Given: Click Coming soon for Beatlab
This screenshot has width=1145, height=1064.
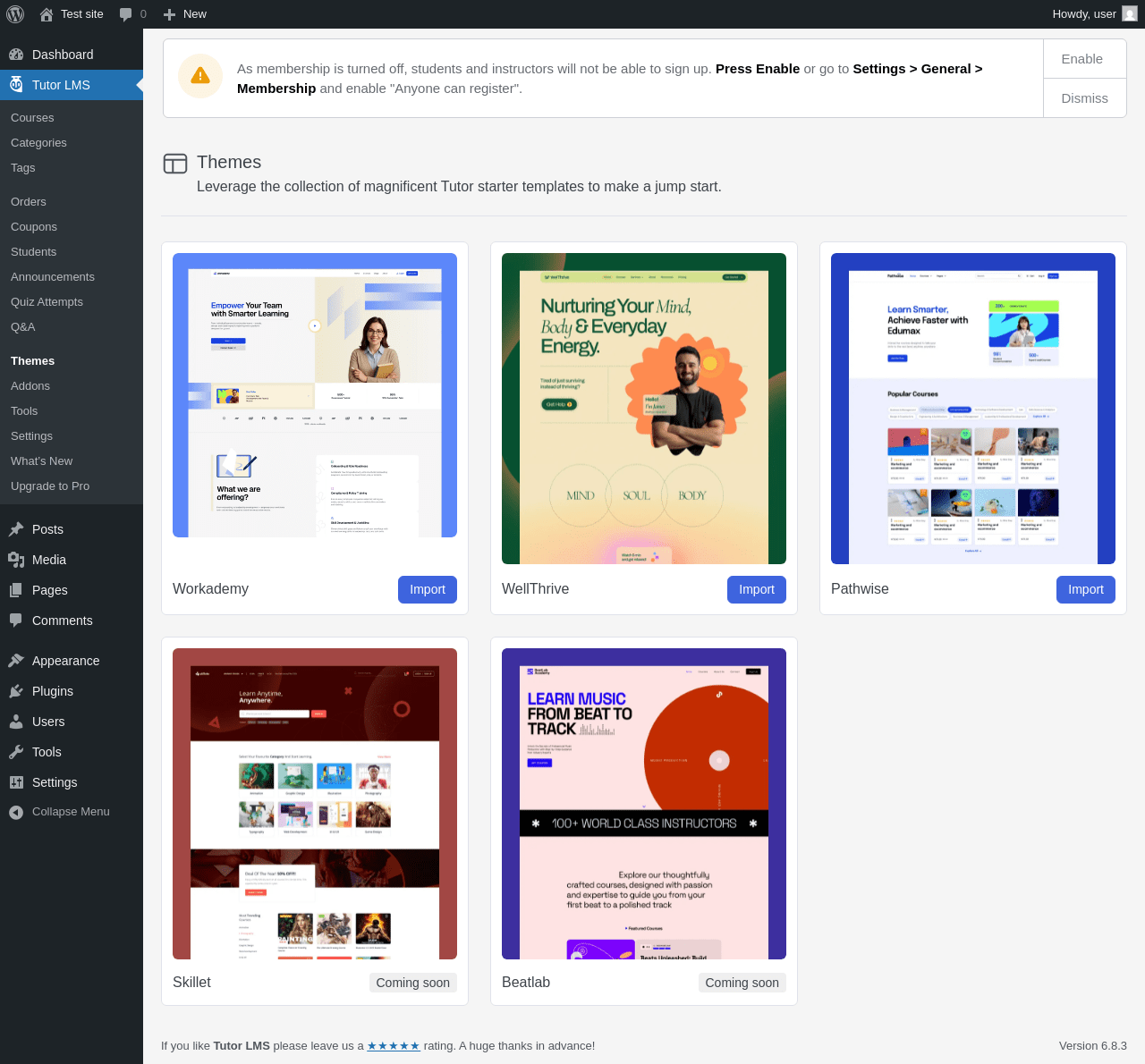Looking at the screenshot, I should point(742,983).
